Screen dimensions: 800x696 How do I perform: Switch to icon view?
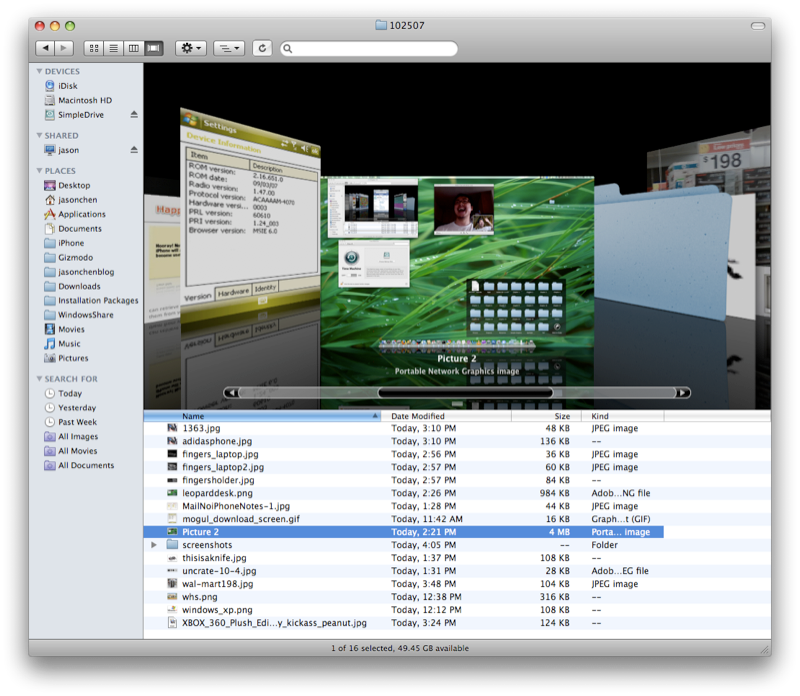pyautogui.click(x=94, y=48)
